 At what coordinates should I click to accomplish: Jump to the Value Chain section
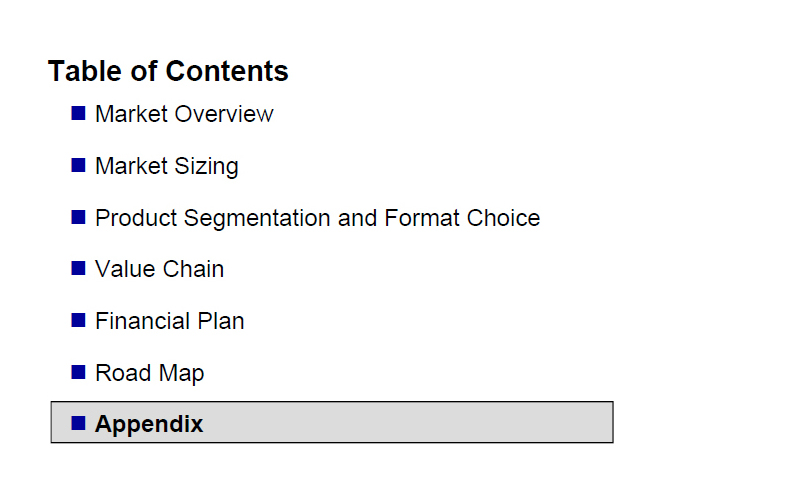tap(160, 269)
